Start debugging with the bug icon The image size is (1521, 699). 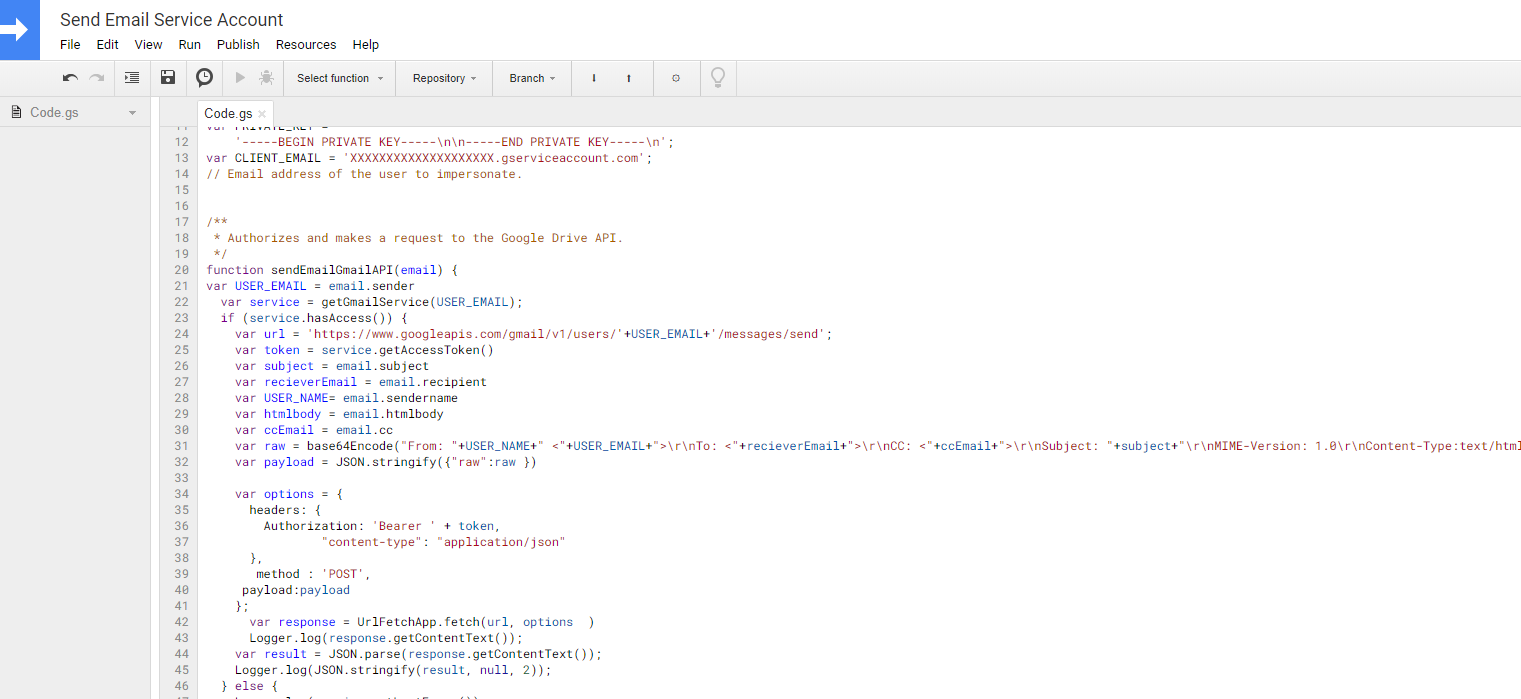pos(266,78)
